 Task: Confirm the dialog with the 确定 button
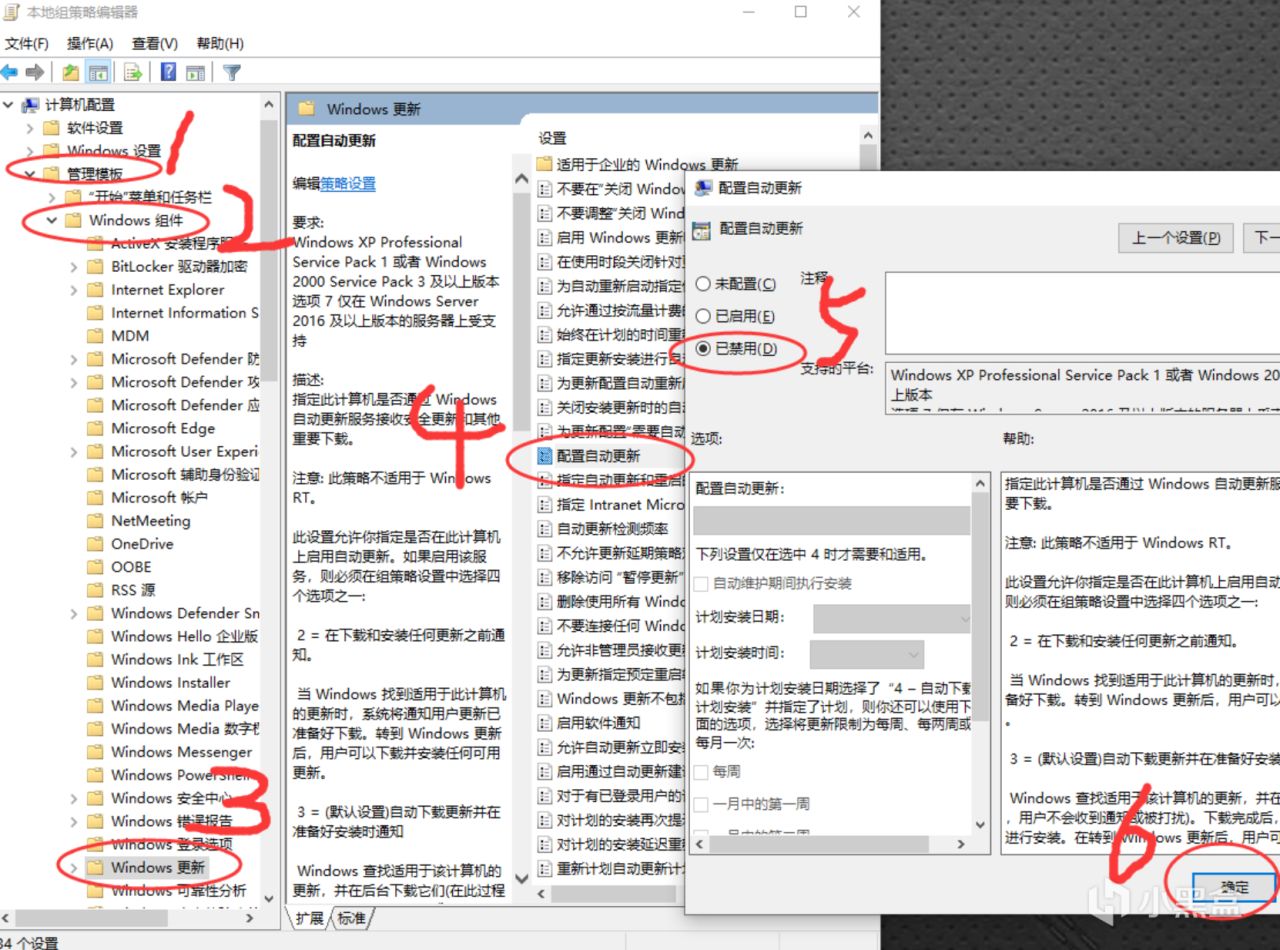(x=1235, y=886)
